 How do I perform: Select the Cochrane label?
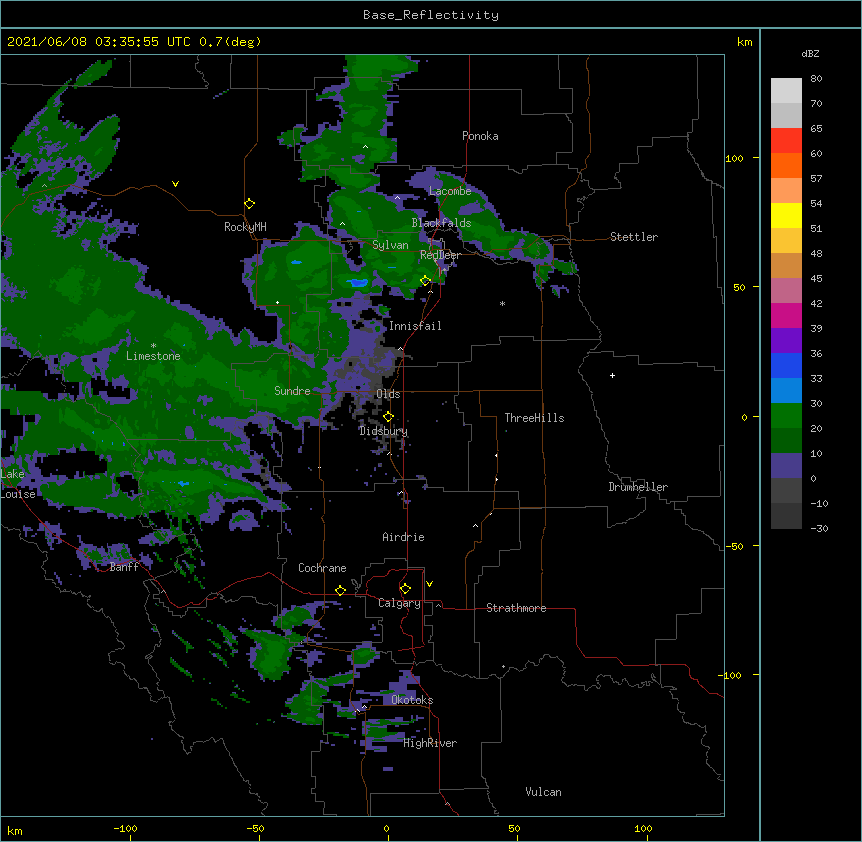pyautogui.click(x=322, y=568)
